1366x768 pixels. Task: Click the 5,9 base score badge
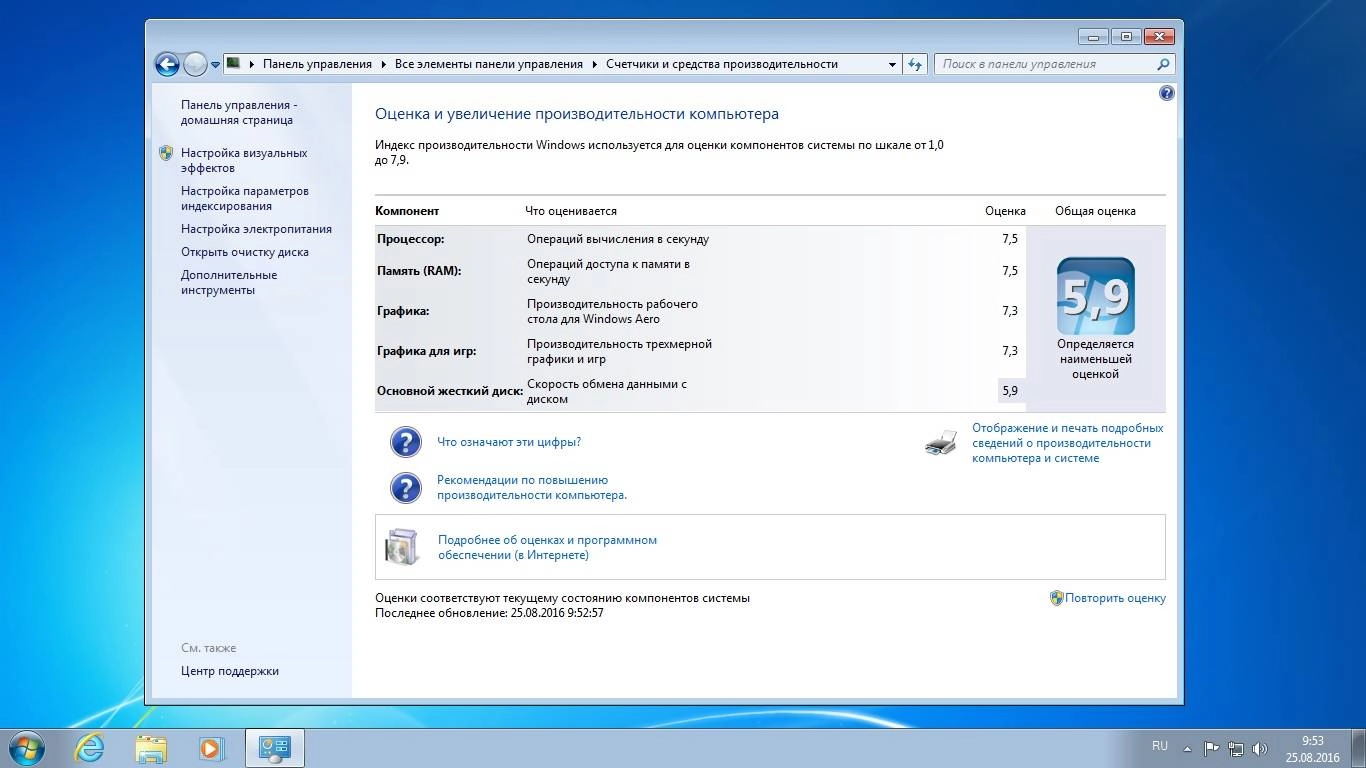1095,296
